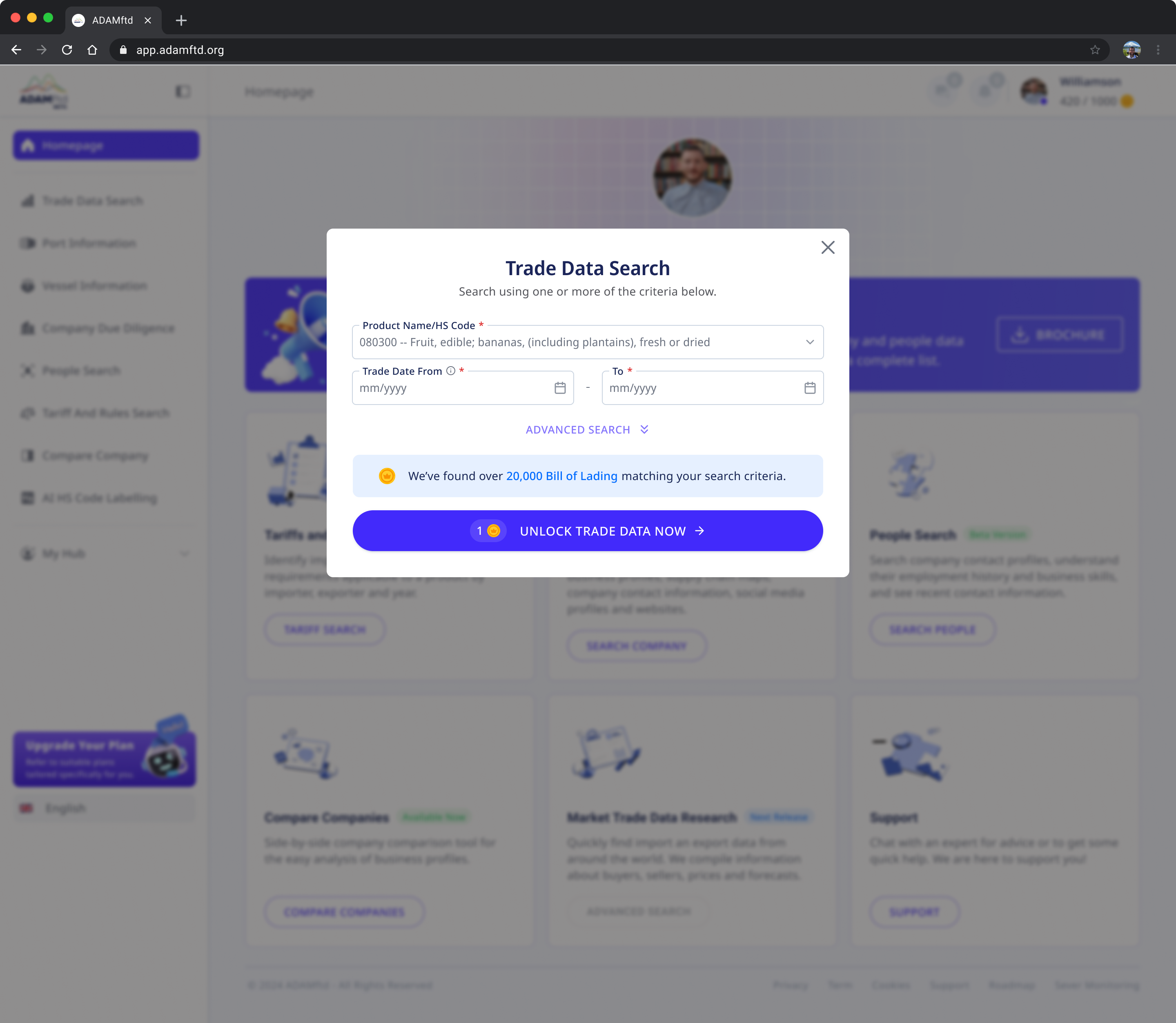Screen dimensions: 1176x1023
Task: Expand the Product Name/HS Code dropdown
Action: point(809,342)
